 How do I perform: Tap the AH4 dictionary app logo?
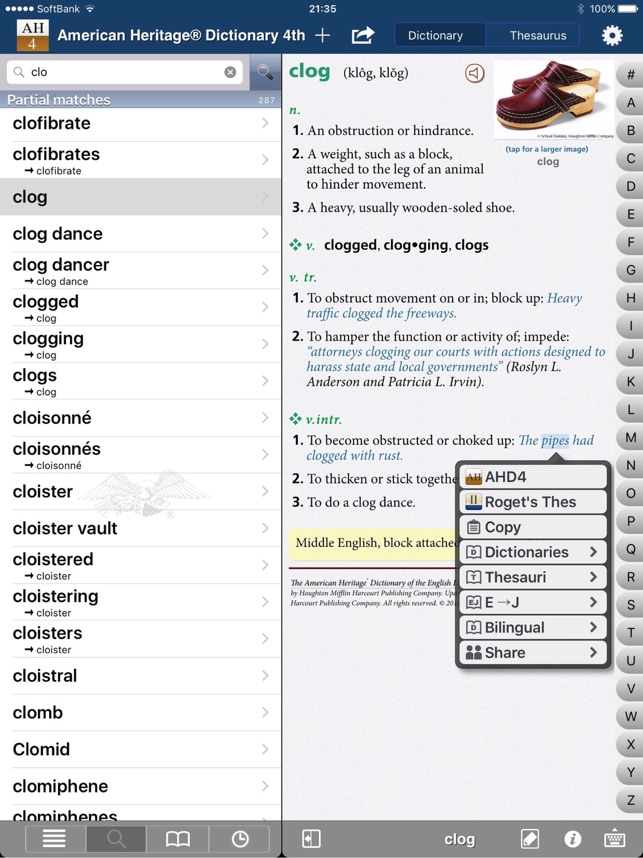coord(32,36)
